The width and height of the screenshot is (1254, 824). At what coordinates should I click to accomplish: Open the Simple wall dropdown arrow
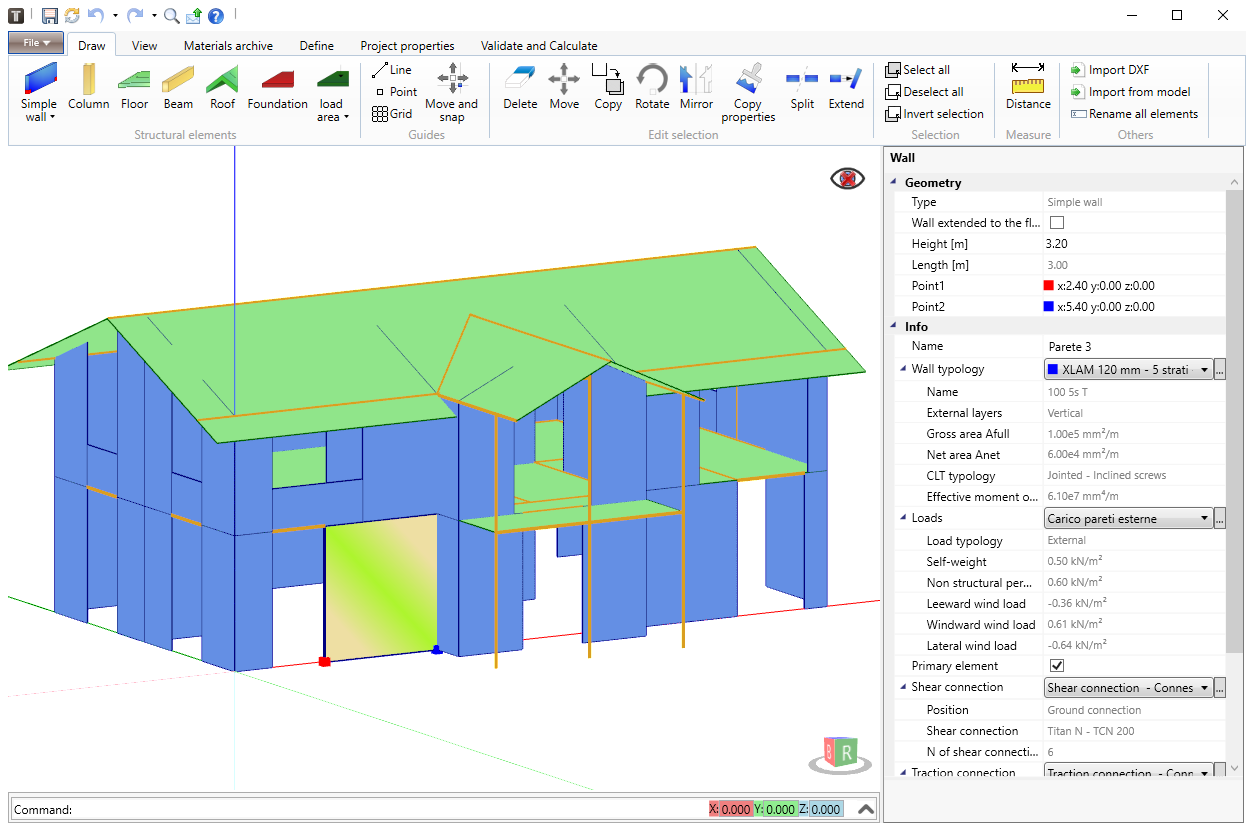[52, 117]
